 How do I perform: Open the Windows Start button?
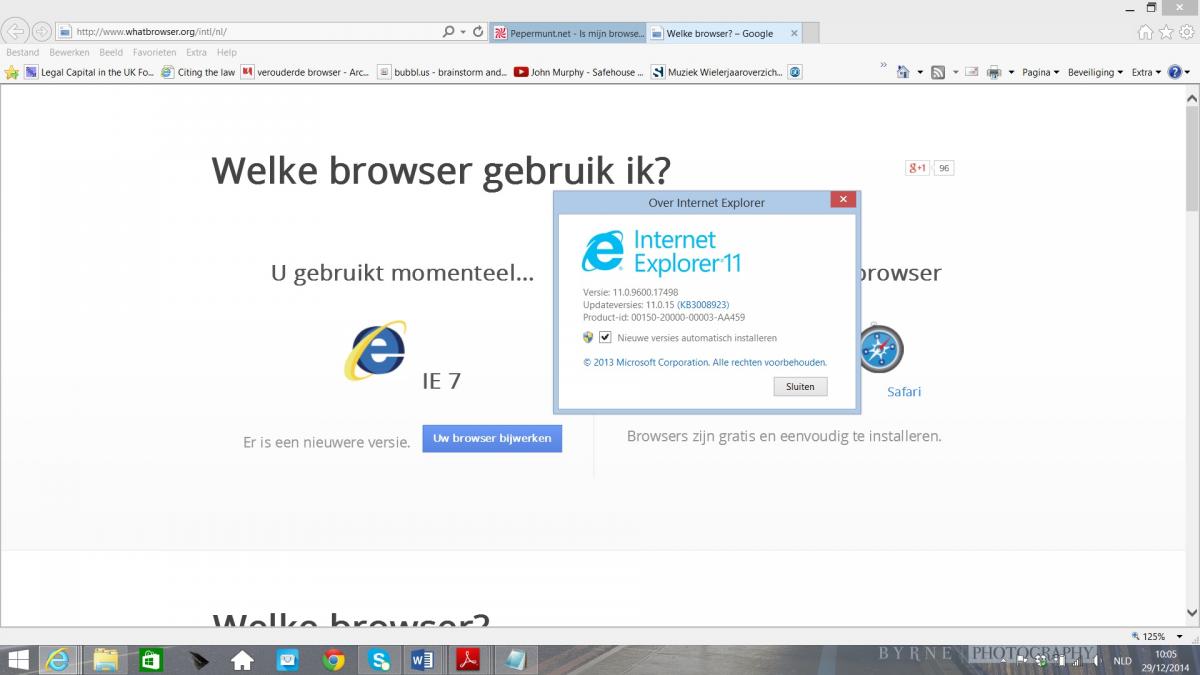point(19,660)
